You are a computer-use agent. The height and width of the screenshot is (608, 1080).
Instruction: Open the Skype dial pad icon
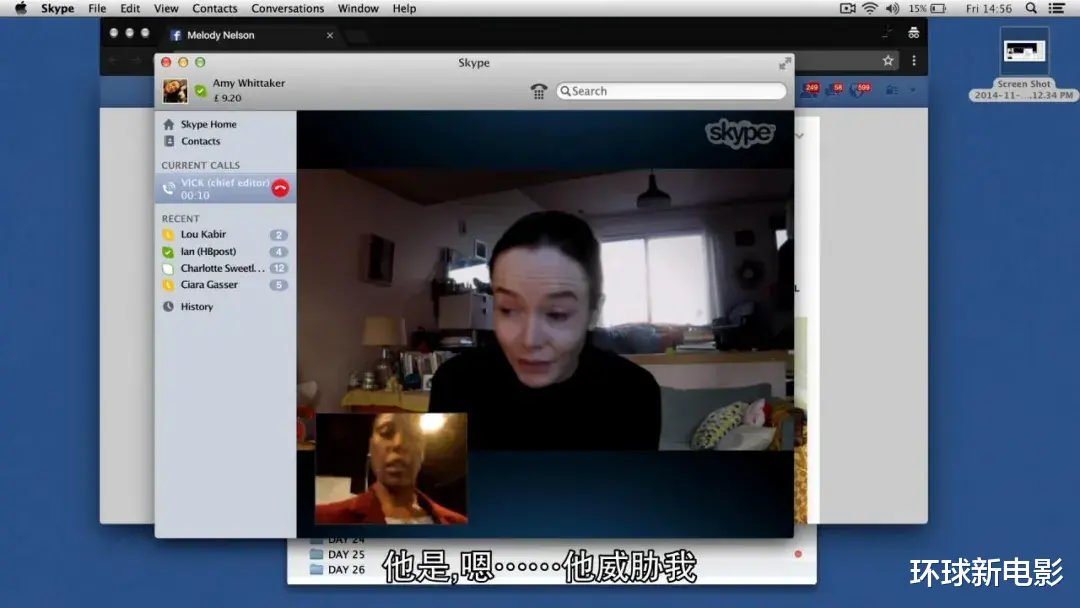pos(539,91)
